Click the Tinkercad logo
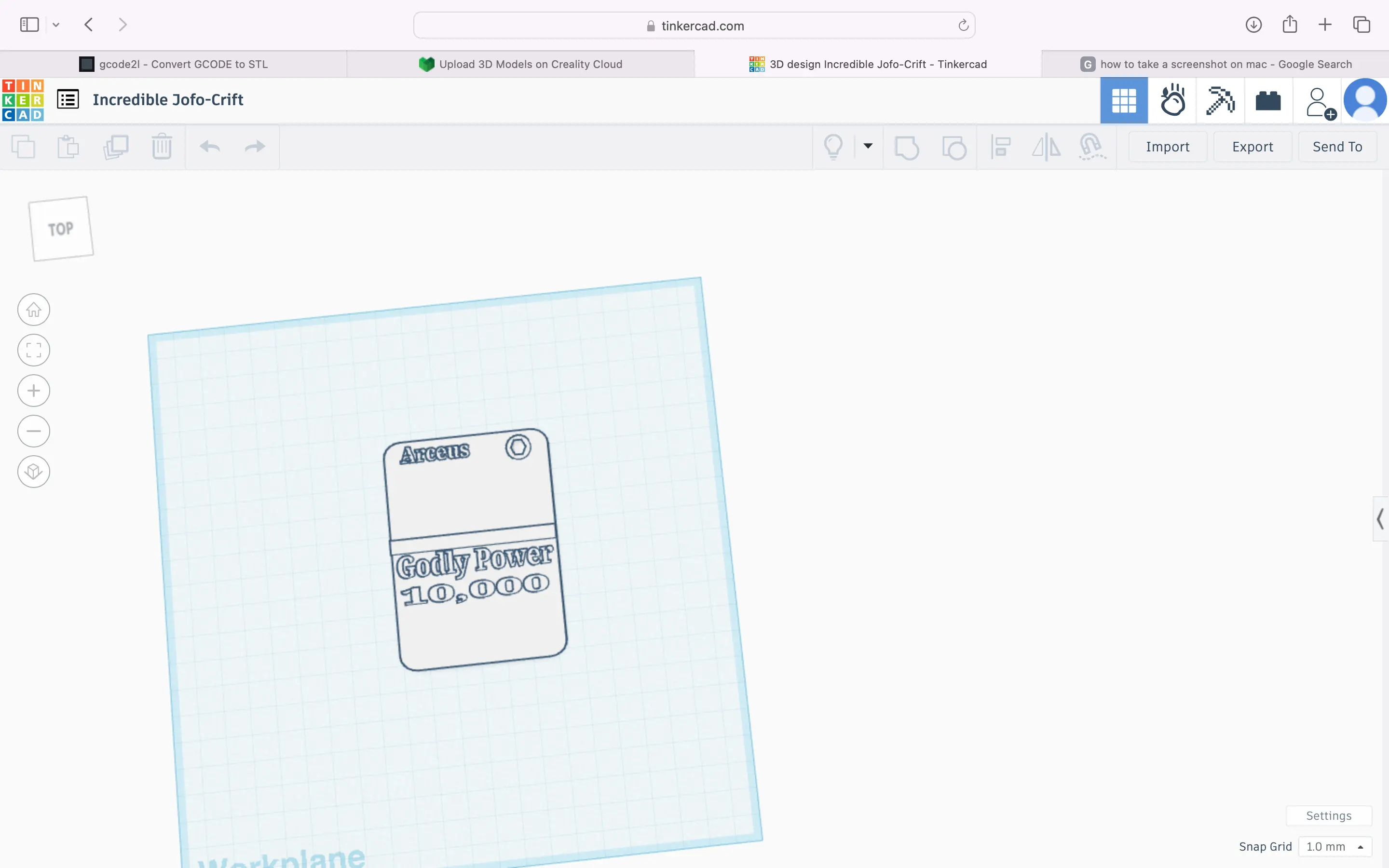The image size is (1389, 868). coord(23,100)
